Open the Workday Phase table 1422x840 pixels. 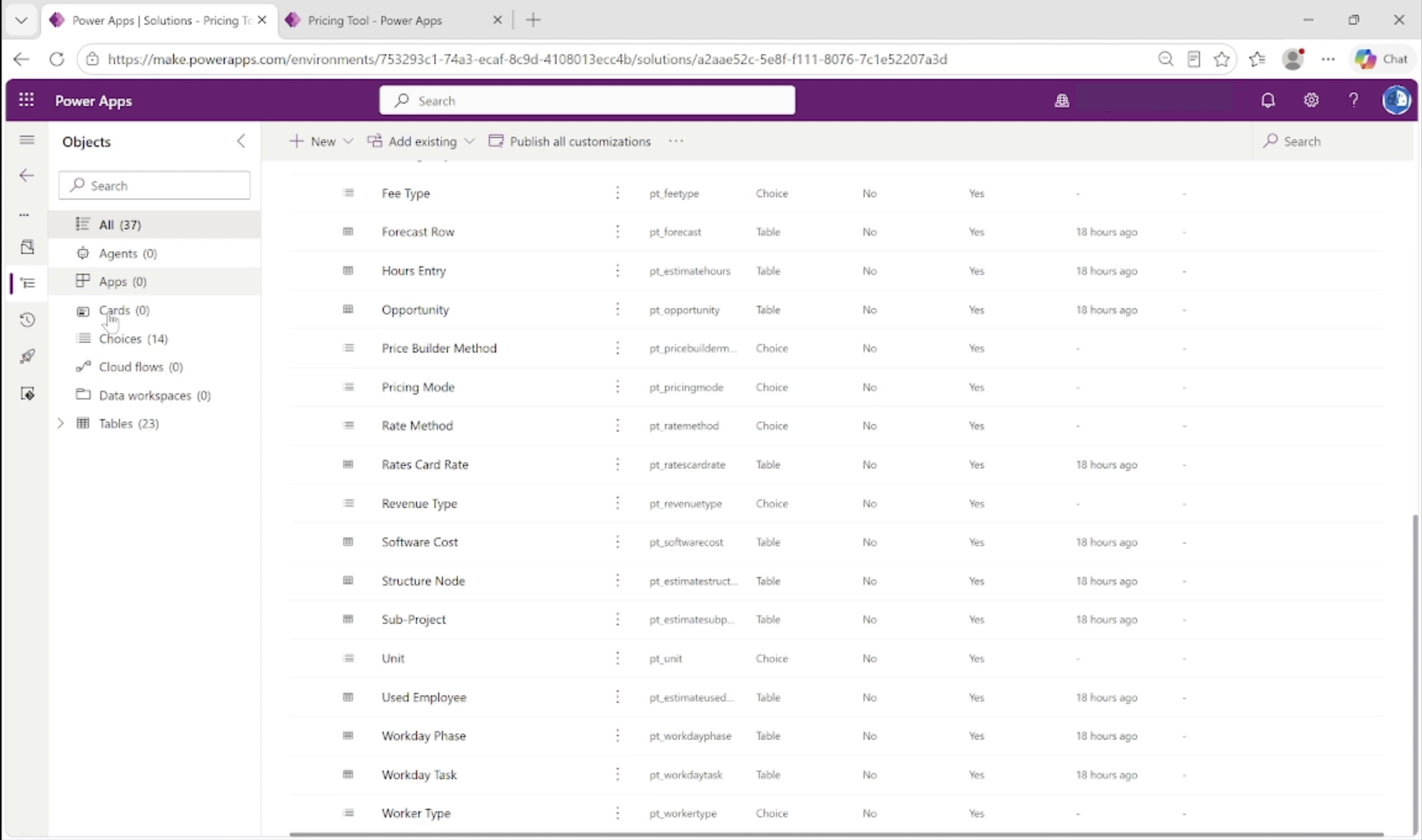click(423, 736)
